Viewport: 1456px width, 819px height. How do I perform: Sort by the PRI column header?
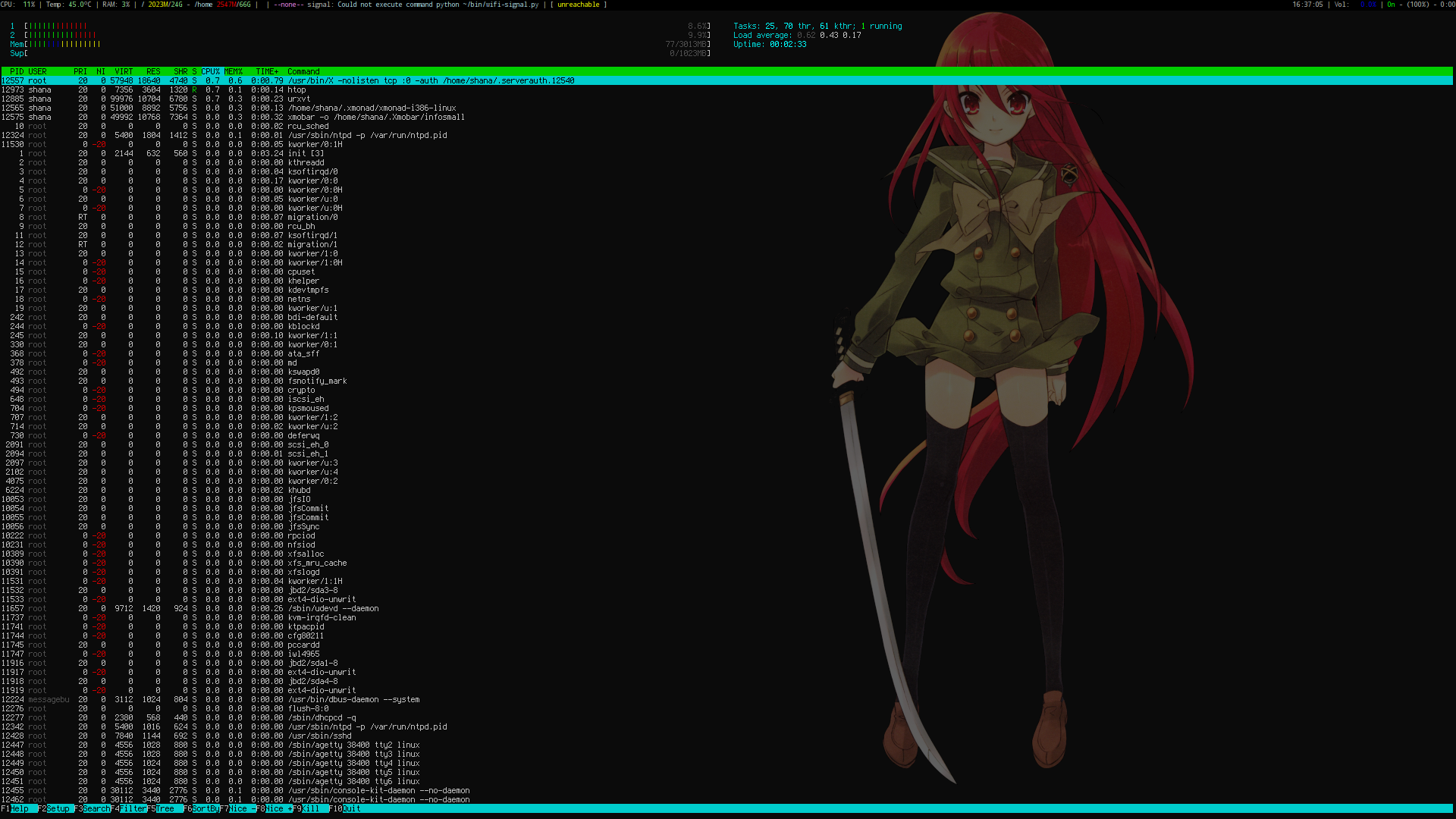click(x=80, y=71)
